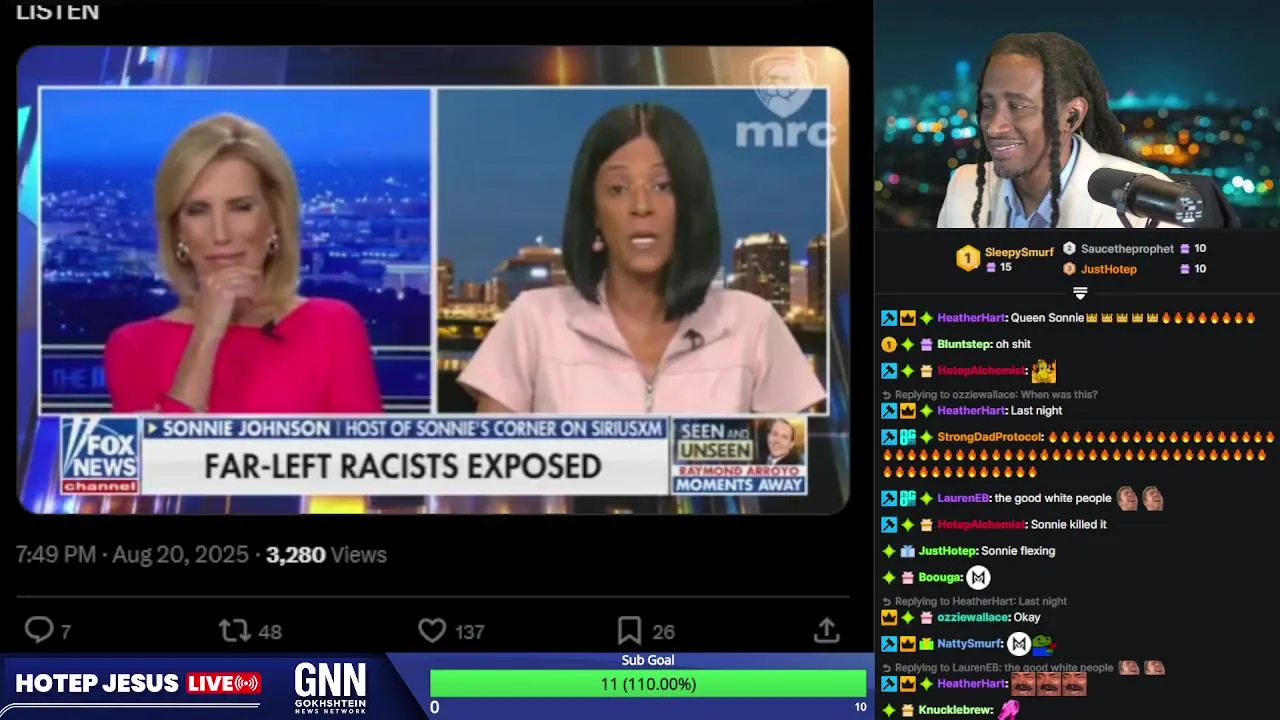
Task: Click the share upload icon
Action: (826, 630)
